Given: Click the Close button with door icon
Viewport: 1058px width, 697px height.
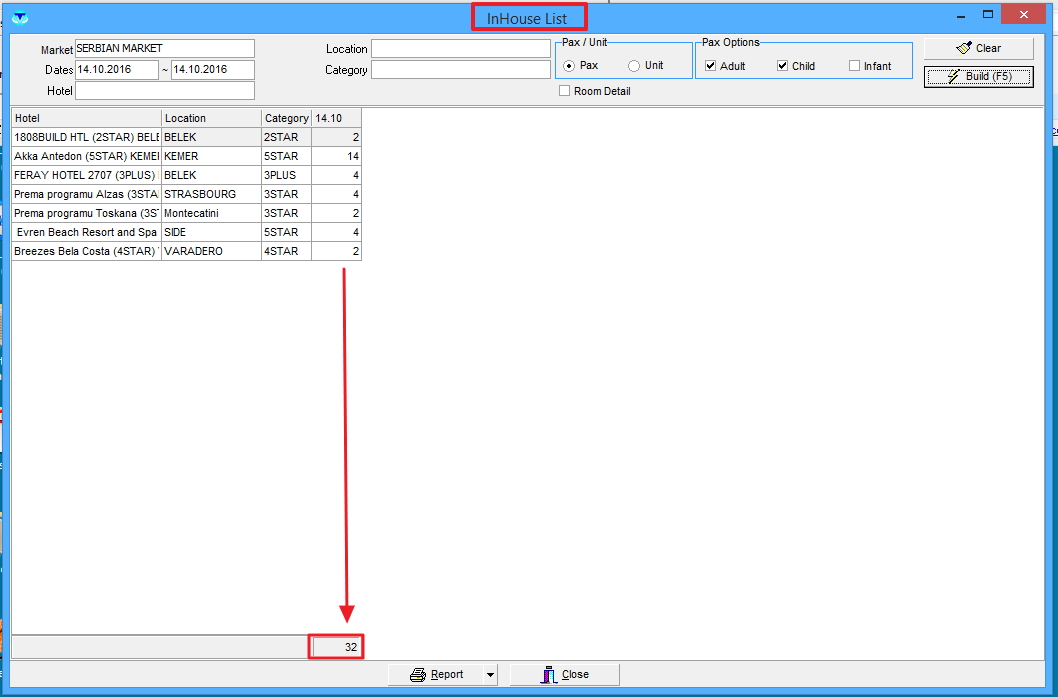Looking at the screenshot, I should tap(564, 675).
